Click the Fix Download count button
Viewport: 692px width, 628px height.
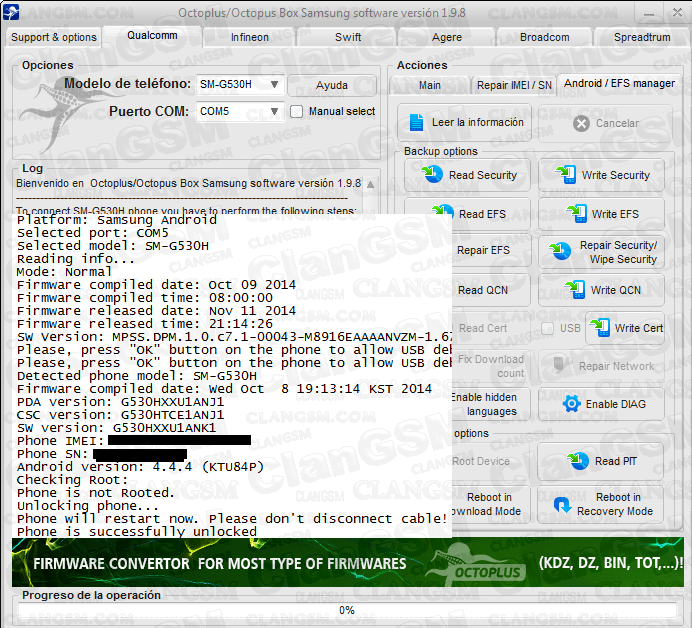(x=490, y=366)
